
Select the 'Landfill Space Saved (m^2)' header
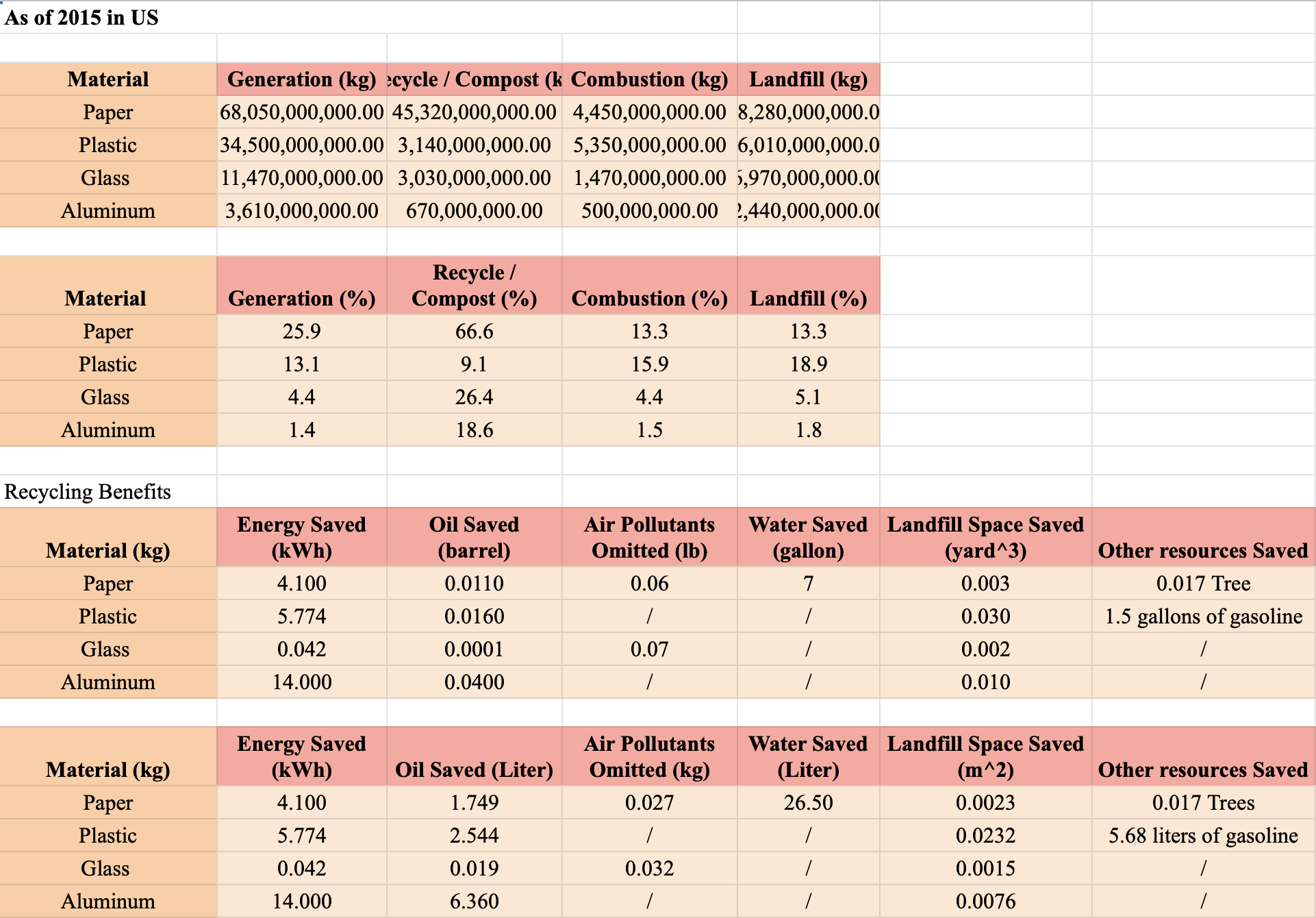point(985,756)
